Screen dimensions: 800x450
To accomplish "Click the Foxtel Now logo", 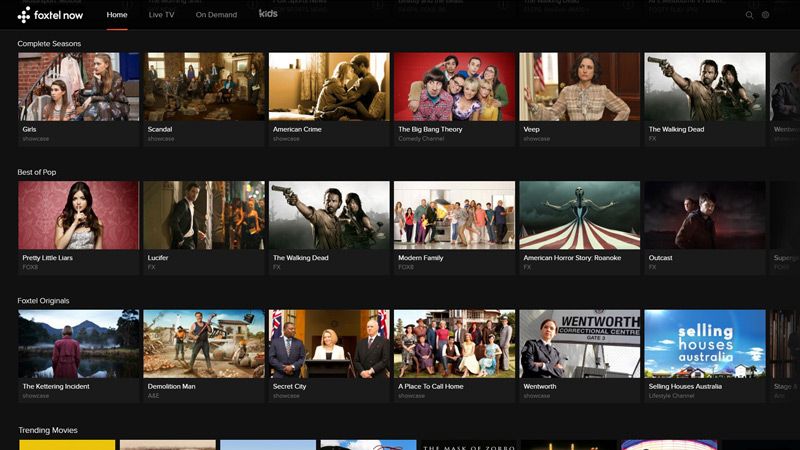I will [x=50, y=15].
